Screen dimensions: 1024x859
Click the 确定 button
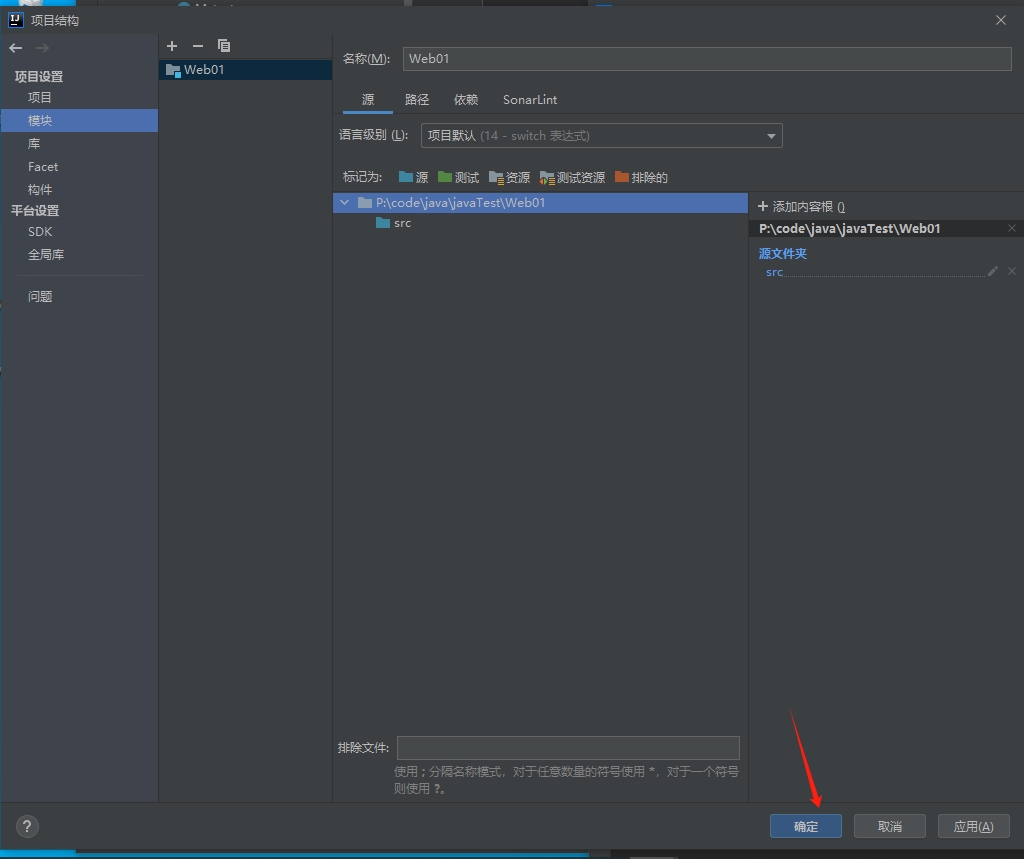pyautogui.click(x=805, y=826)
